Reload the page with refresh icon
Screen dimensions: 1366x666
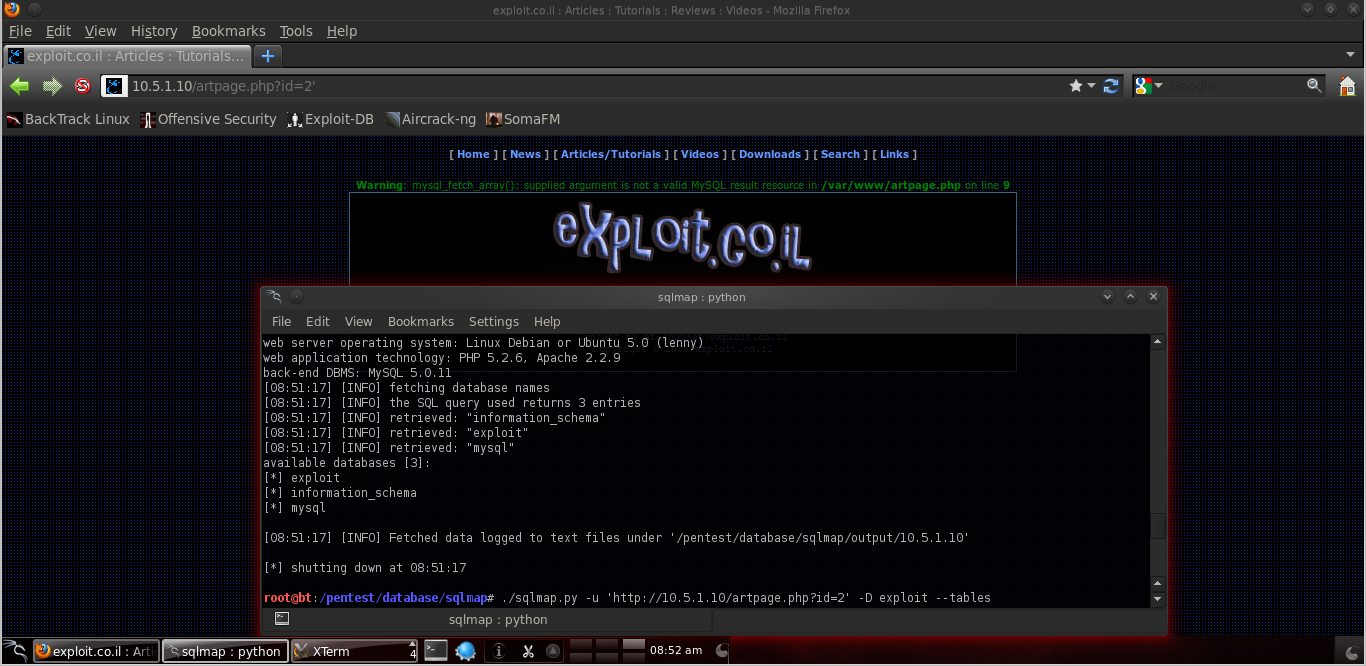(x=1111, y=86)
